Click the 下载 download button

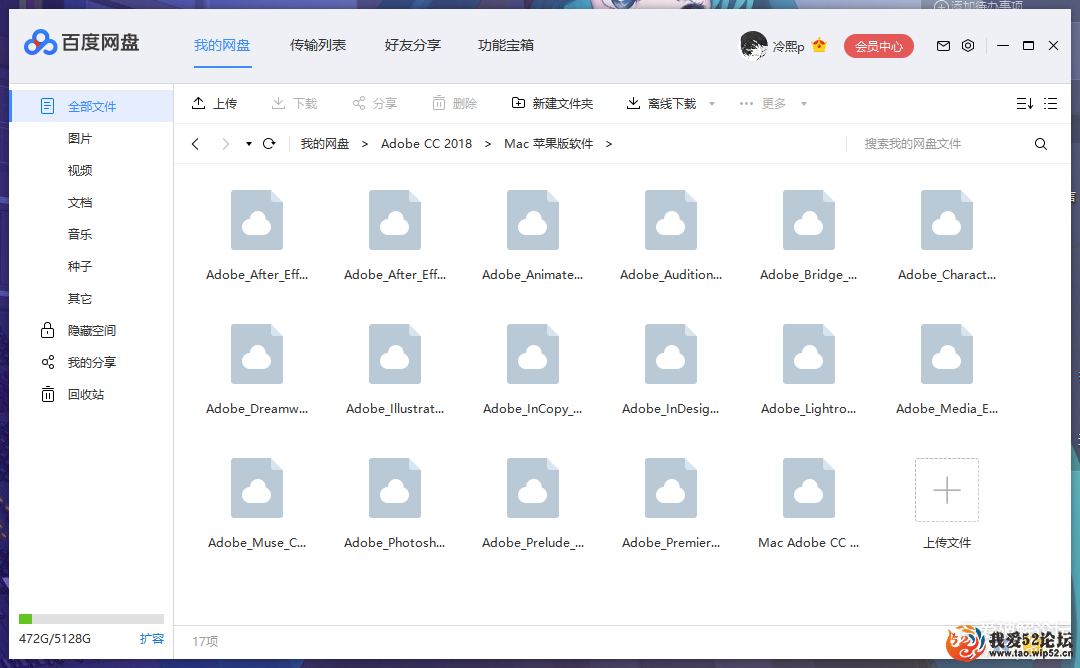[294, 103]
